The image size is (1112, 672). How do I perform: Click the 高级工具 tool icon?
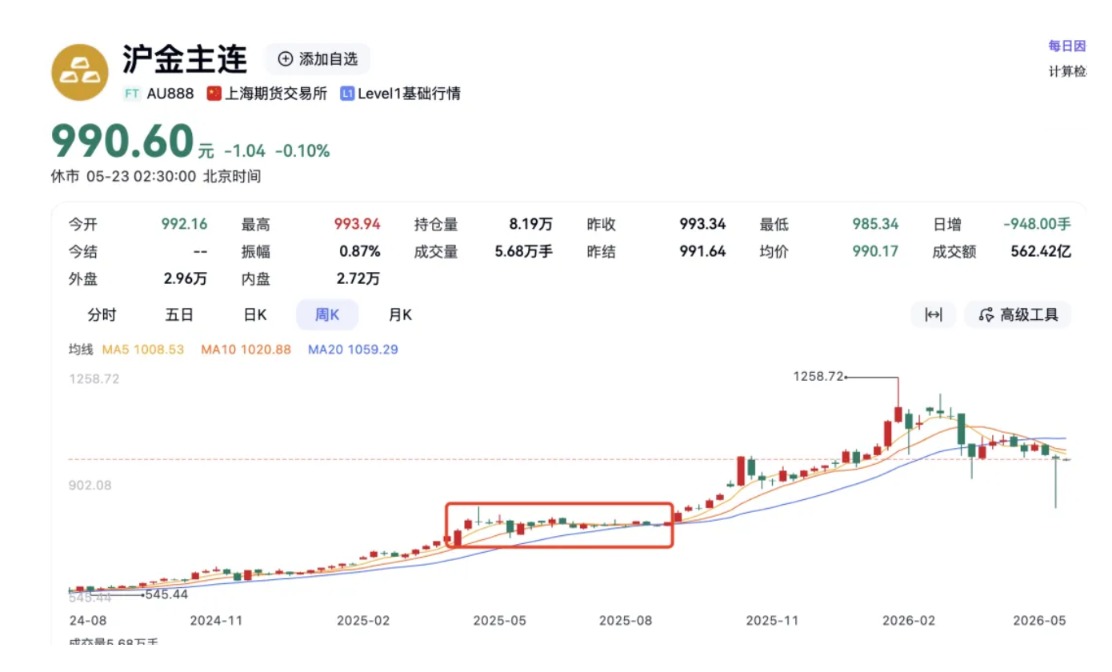coord(986,315)
